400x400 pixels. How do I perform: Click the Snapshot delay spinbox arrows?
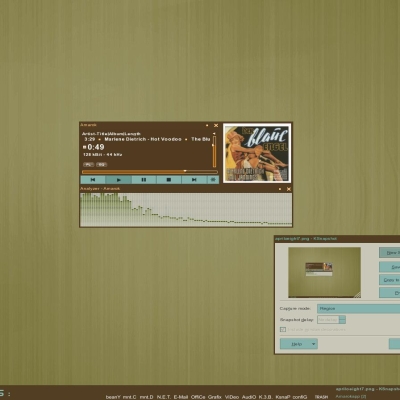pos(342,320)
